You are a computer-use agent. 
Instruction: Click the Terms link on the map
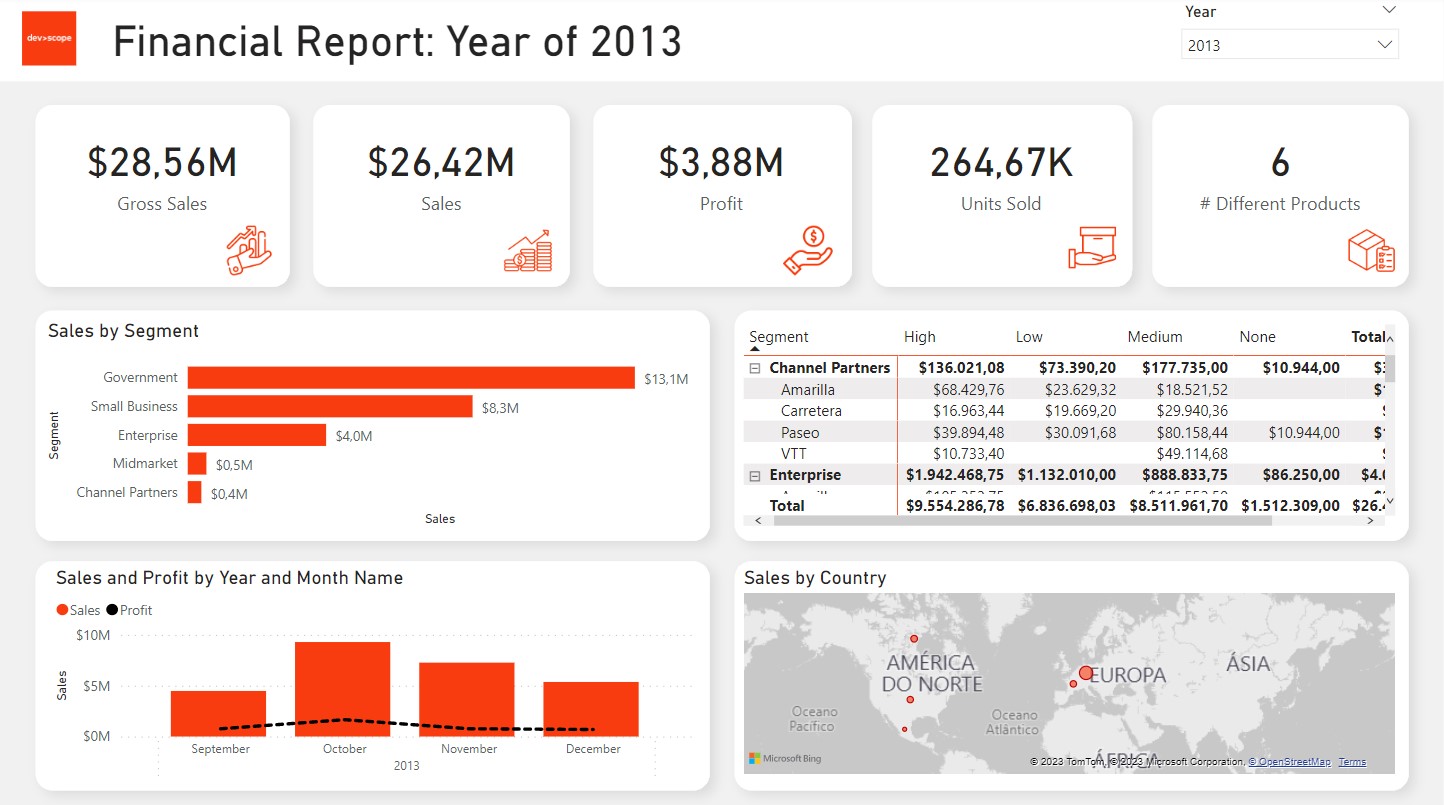[x=1352, y=761]
